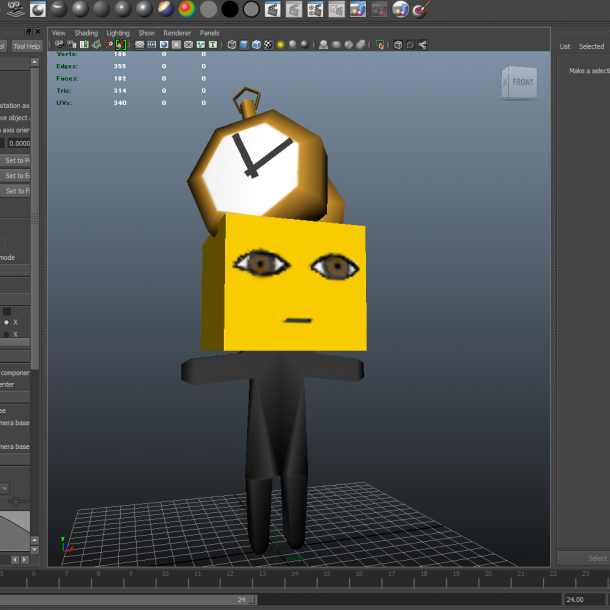
Task: Open the Shading panel menu
Action: (86, 33)
